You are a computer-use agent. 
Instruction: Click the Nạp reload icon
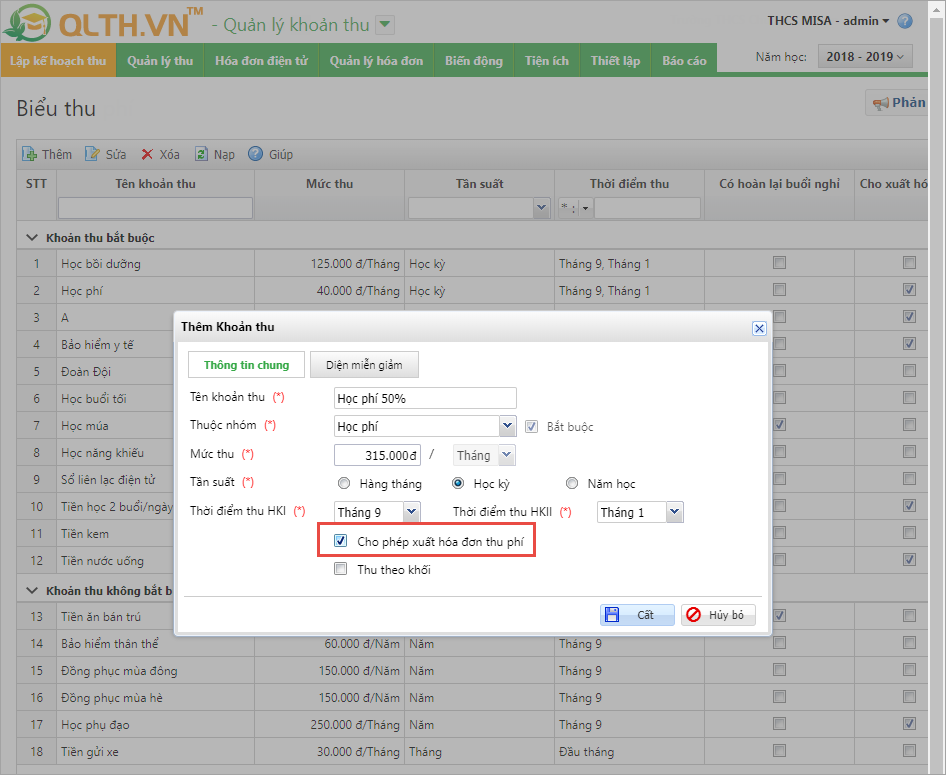click(201, 154)
